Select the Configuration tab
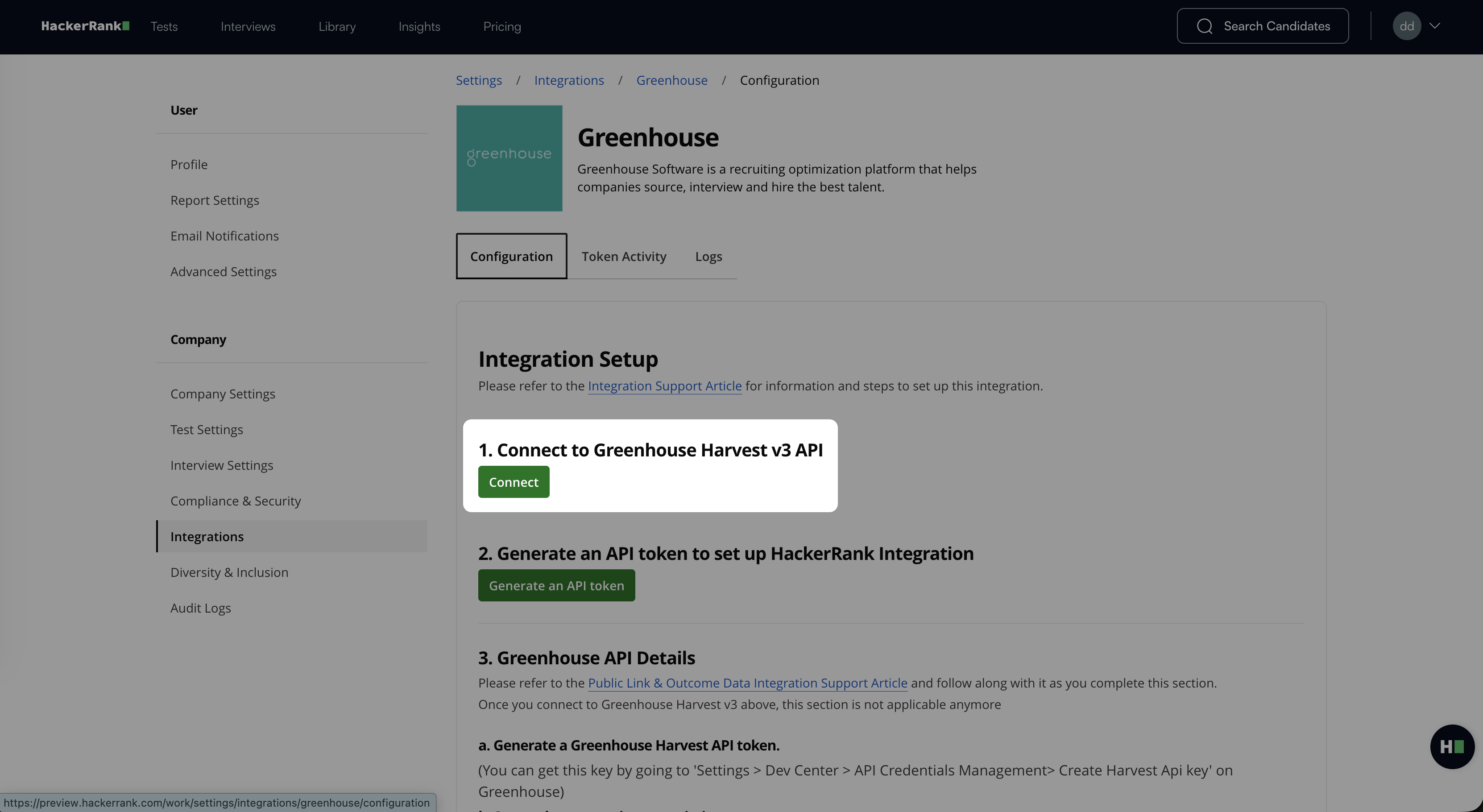1483x812 pixels. coord(511,256)
